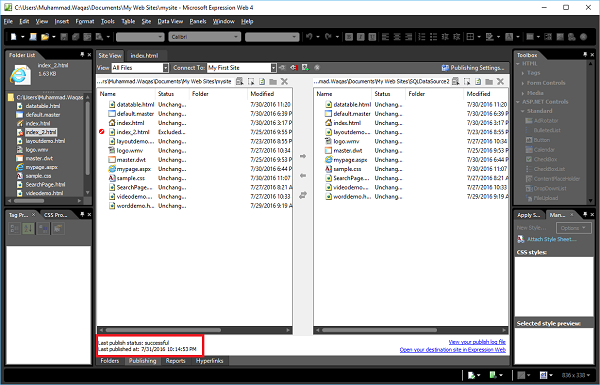Click delete icon in local site pane

(284, 81)
